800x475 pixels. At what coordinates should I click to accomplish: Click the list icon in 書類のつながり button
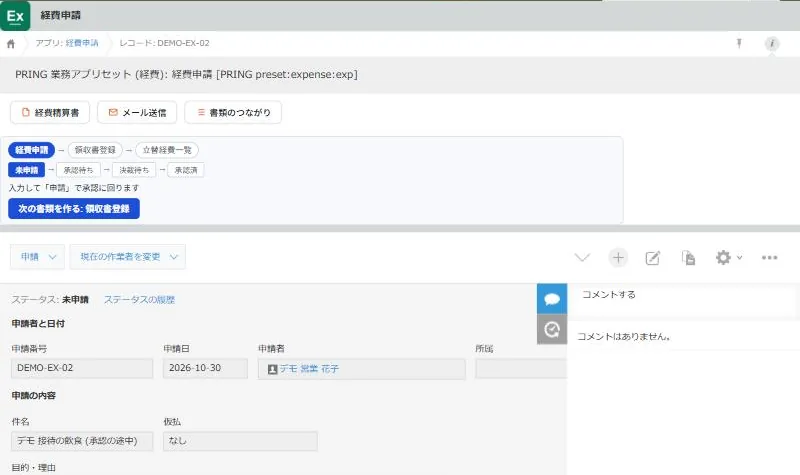pos(201,112)
